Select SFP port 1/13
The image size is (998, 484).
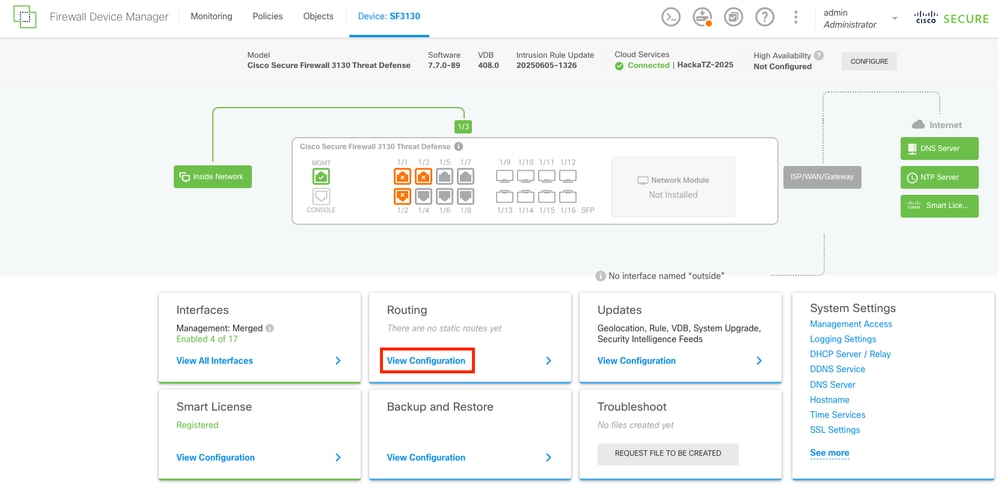point(505,196)
